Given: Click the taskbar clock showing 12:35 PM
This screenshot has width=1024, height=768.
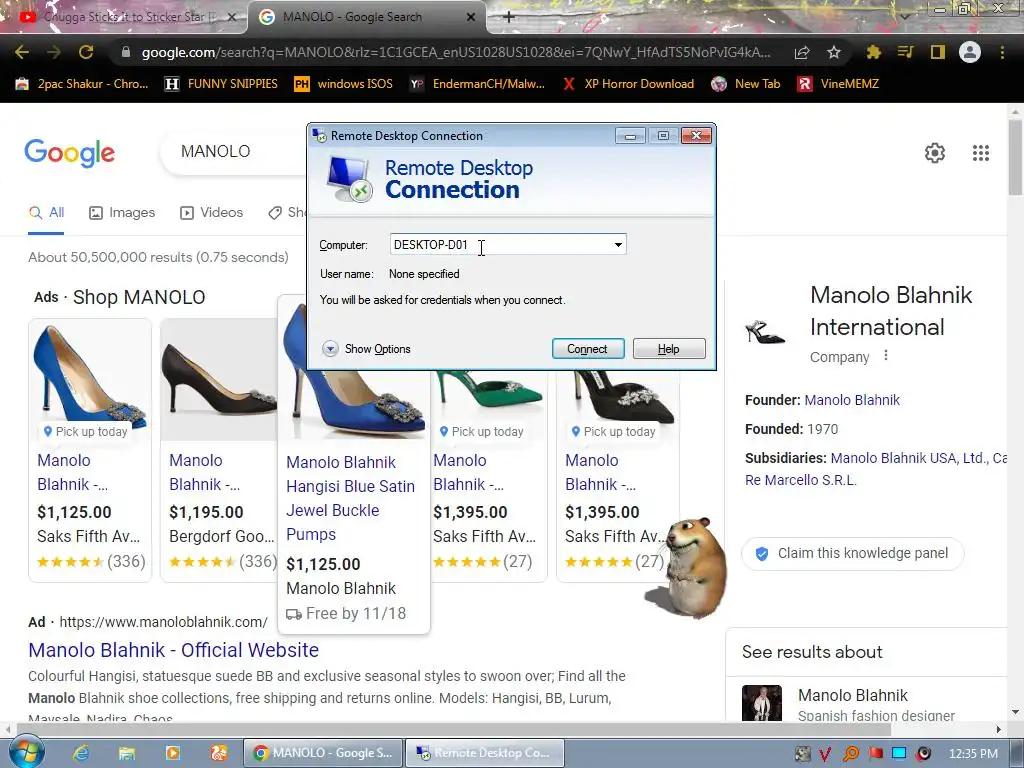Looking at the screenshot, I should pyautogui.click(x=973, y=754).
